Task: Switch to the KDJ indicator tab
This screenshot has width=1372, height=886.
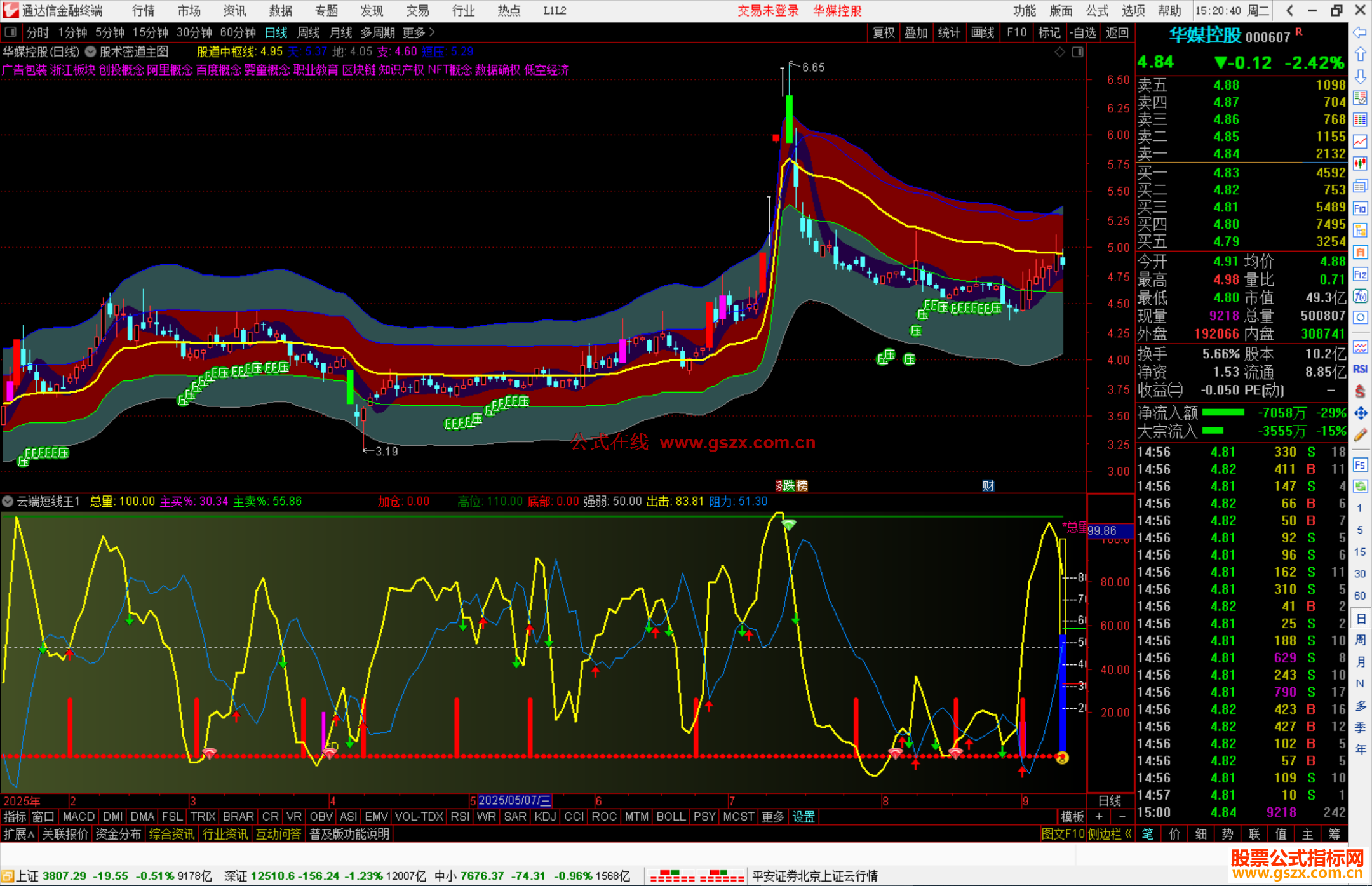Action: [545, 817]
